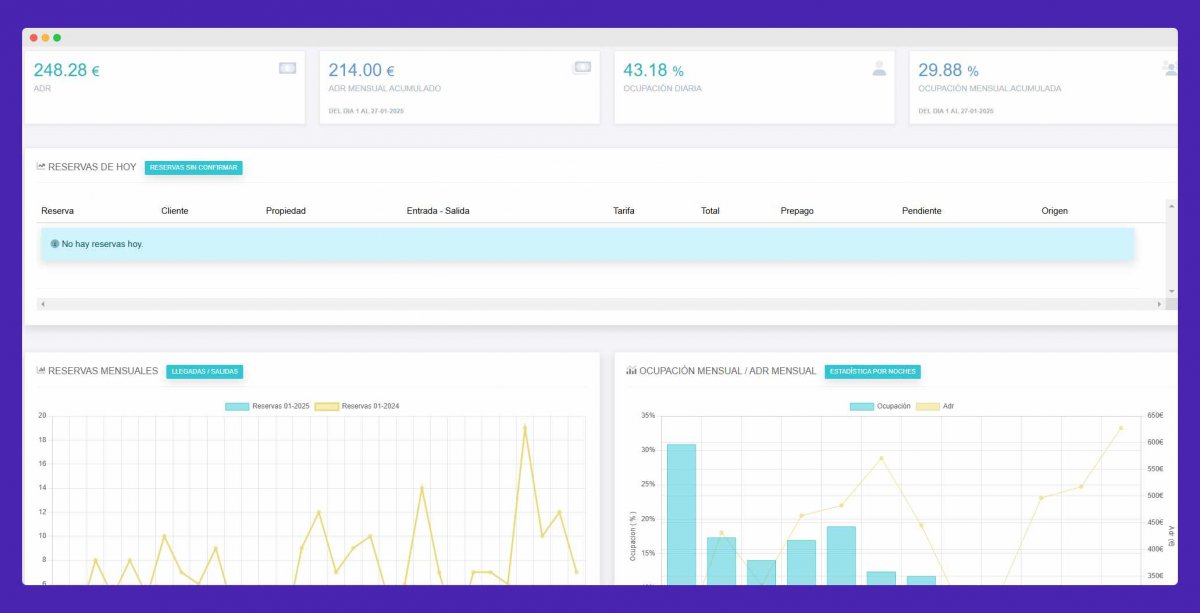Click the blue Ocupación legend swatch
This screenshot has width=1200, height=613.
862,406
